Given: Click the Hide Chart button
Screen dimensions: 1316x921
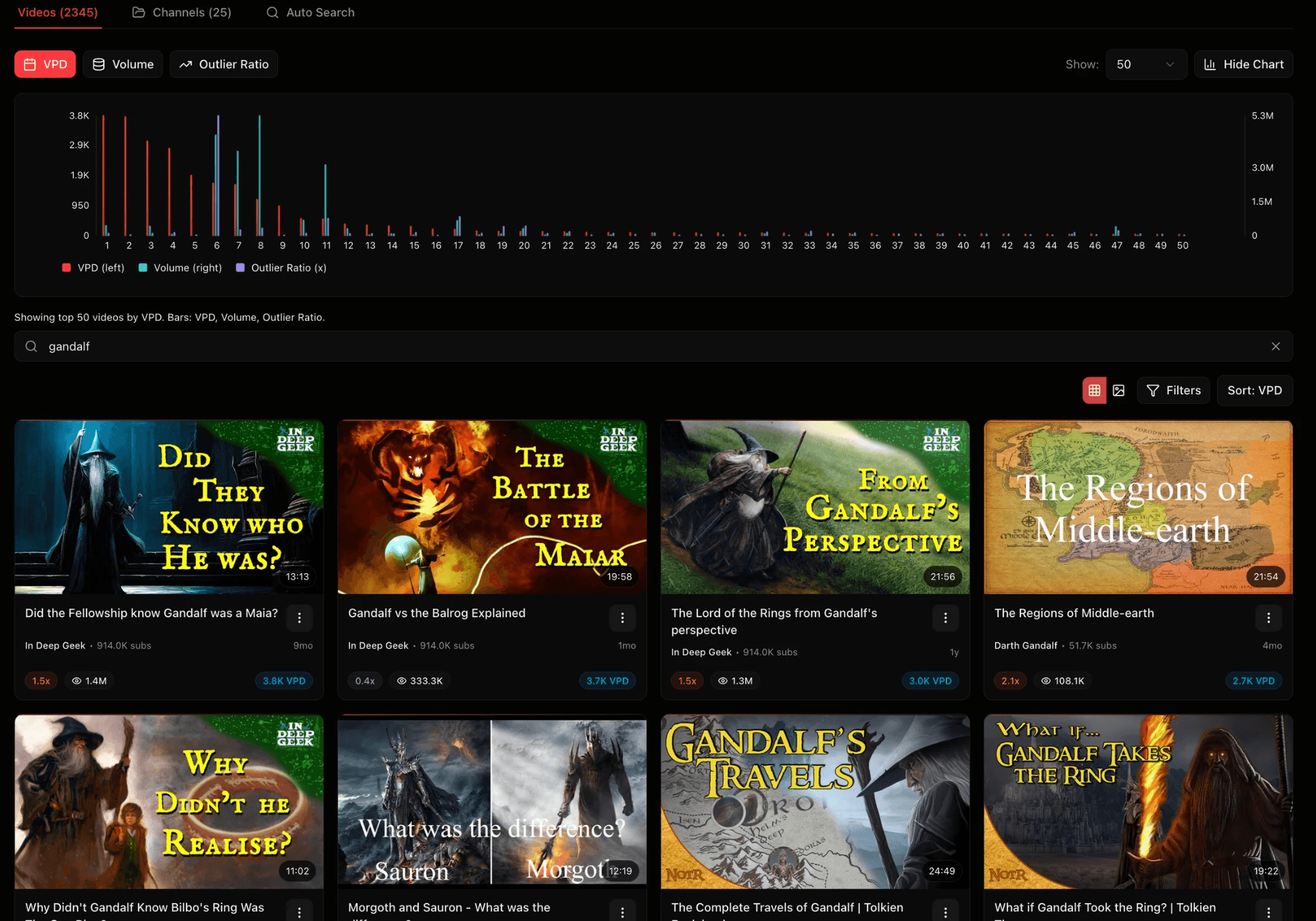Looking at the screenshot, I should pyautogui.click(x=1243, y=63).
